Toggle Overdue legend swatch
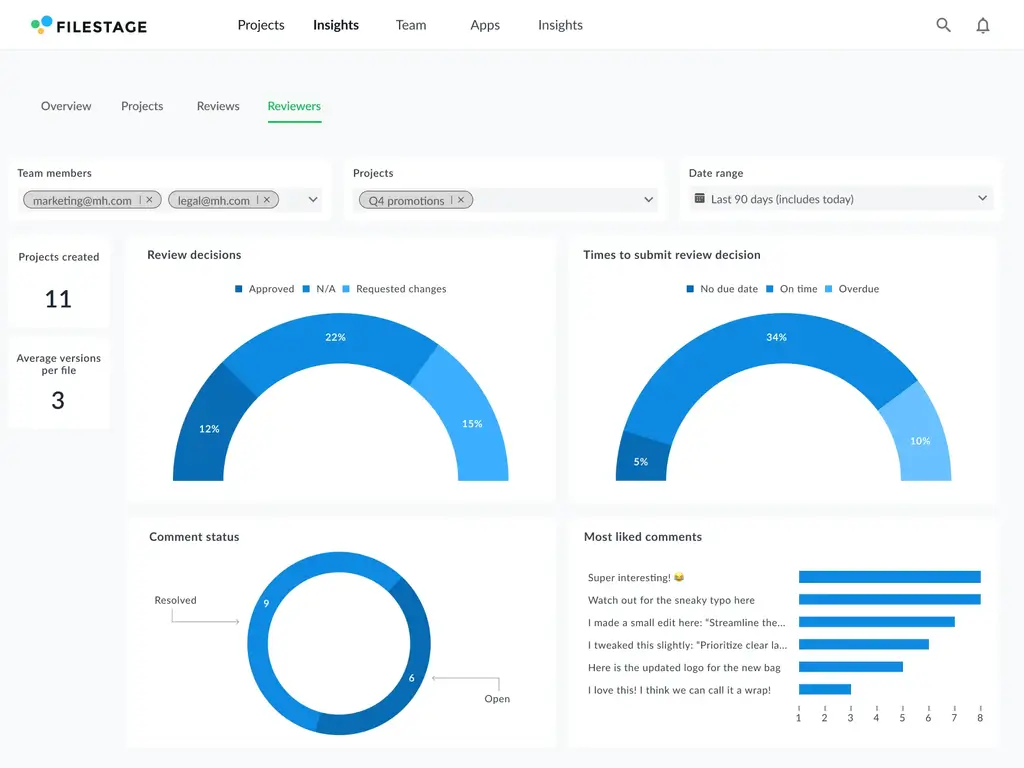This screenshot has width=1024, height=768. pos(829,289)
